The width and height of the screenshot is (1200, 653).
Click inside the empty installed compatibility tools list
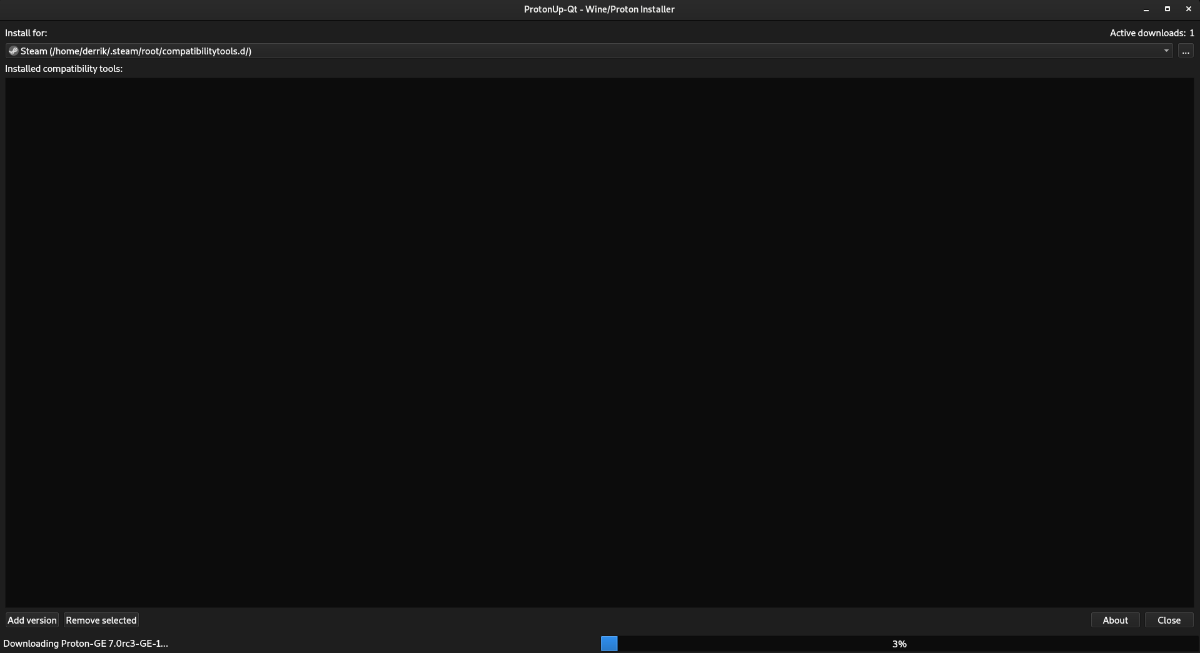coord(600,340)
